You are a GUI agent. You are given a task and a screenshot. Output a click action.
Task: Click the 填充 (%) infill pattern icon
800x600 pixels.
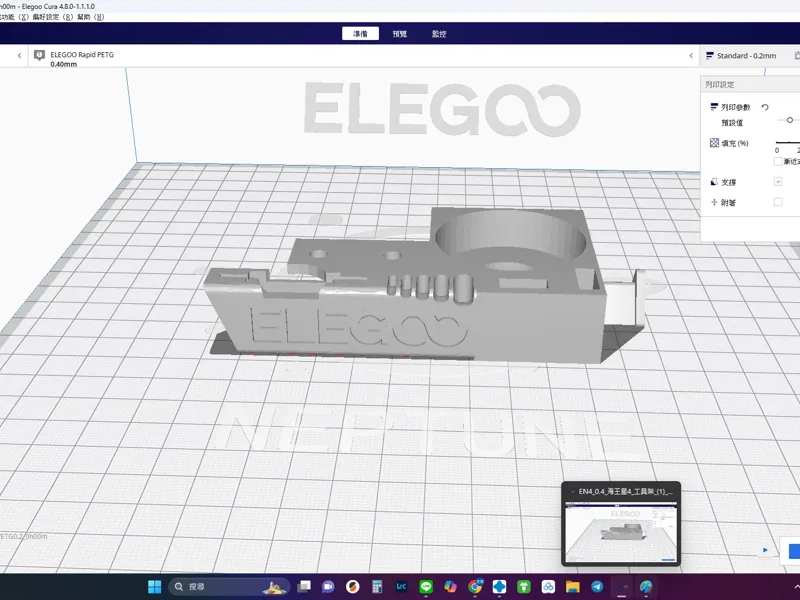pos(714,143)
